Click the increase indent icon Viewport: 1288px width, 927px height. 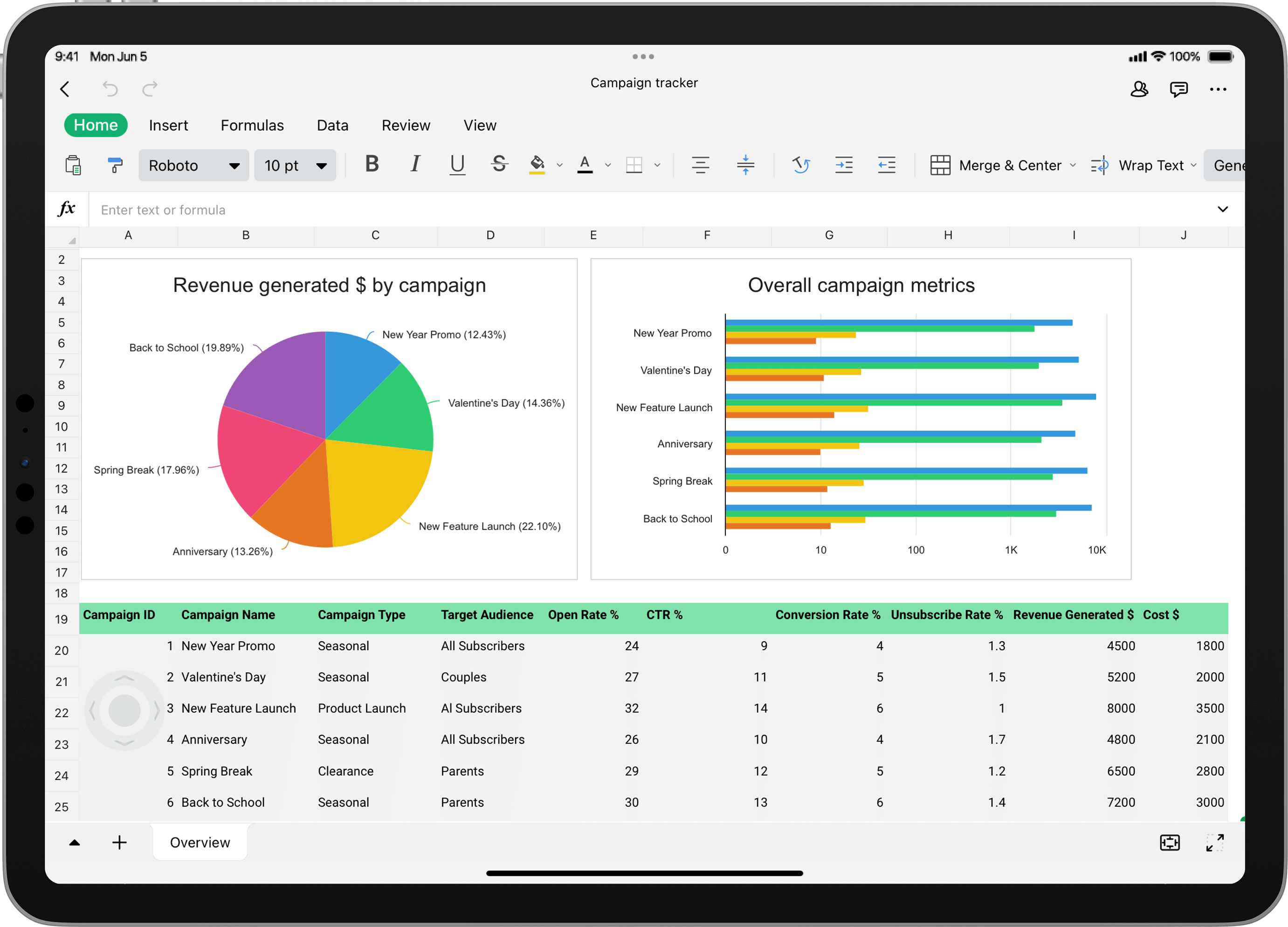[843, 165]
